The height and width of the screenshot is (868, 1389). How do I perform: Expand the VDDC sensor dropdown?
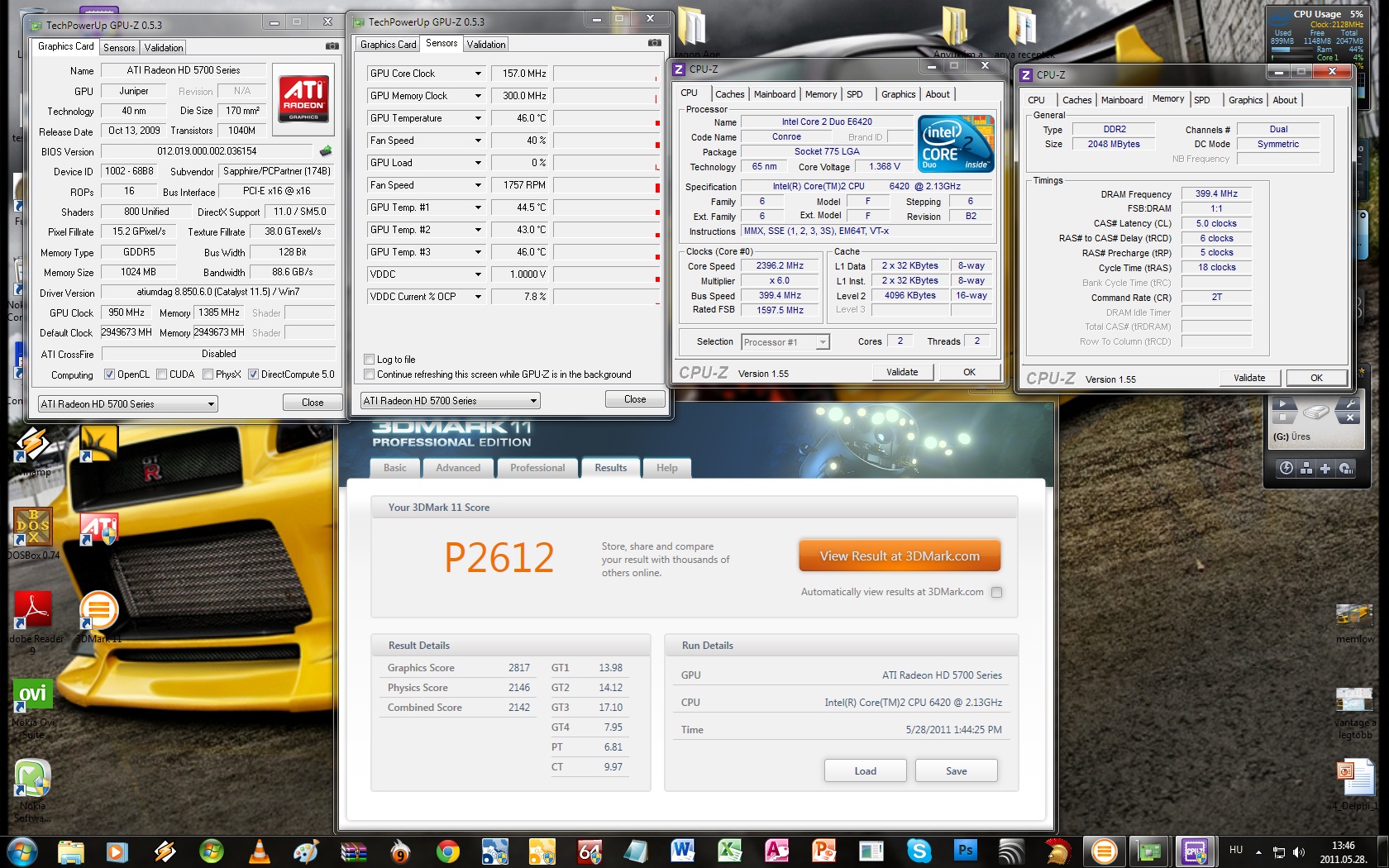click(478, 274)
